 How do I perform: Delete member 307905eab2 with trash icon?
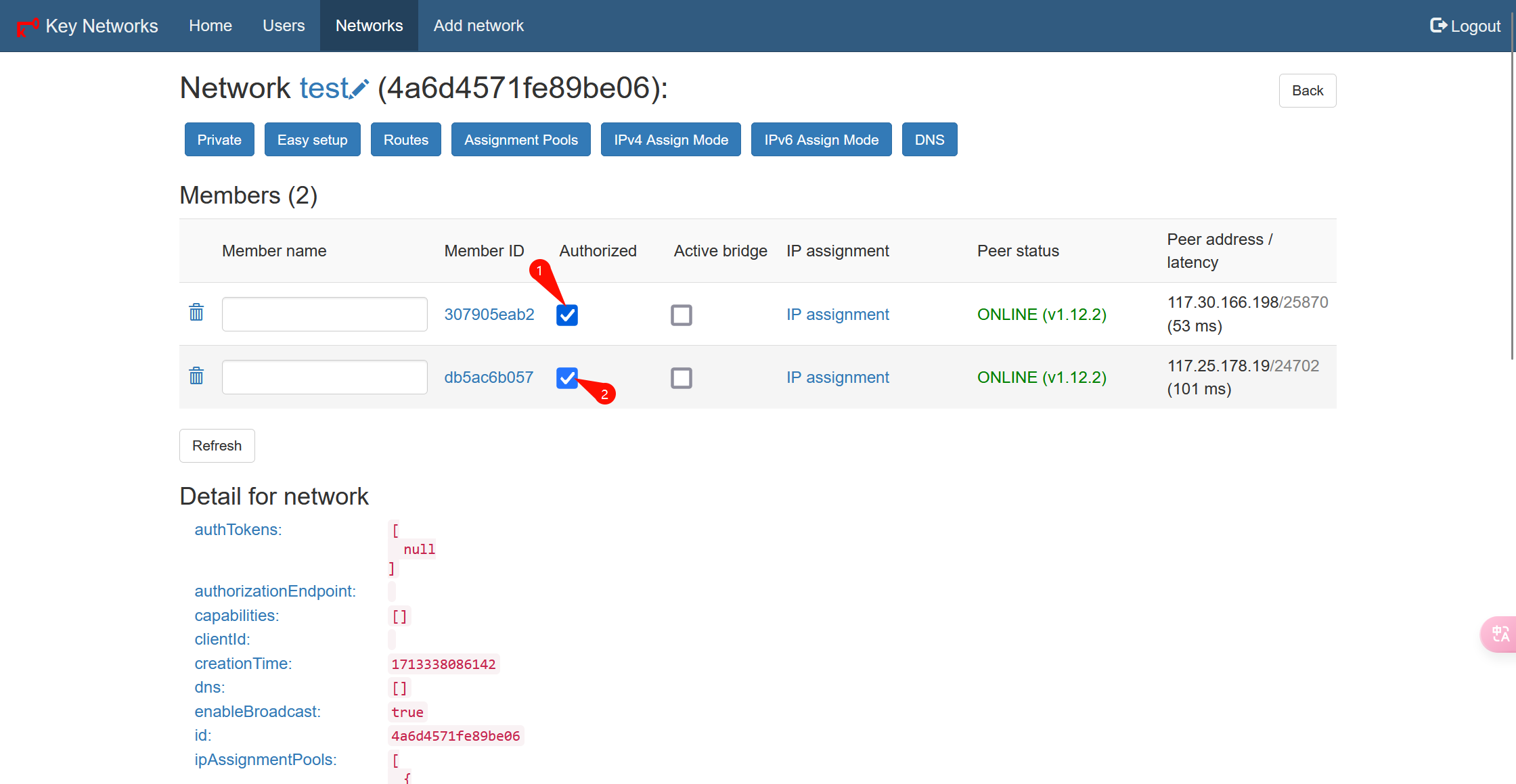[196, 313]
